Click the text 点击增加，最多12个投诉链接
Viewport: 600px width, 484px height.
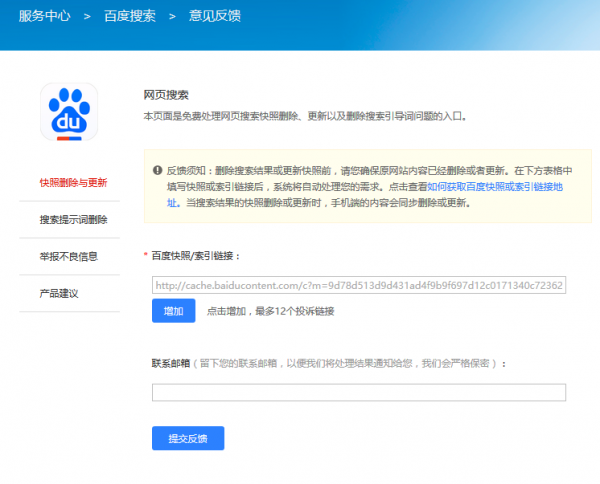point(271,311)
